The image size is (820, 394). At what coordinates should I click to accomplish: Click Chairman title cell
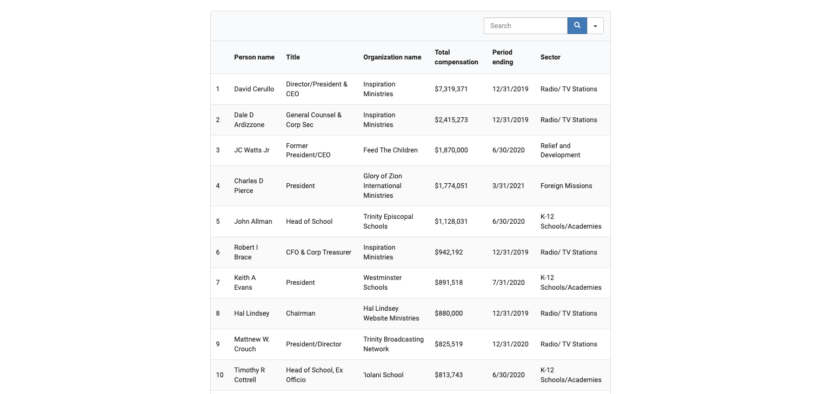coord(301,313)
